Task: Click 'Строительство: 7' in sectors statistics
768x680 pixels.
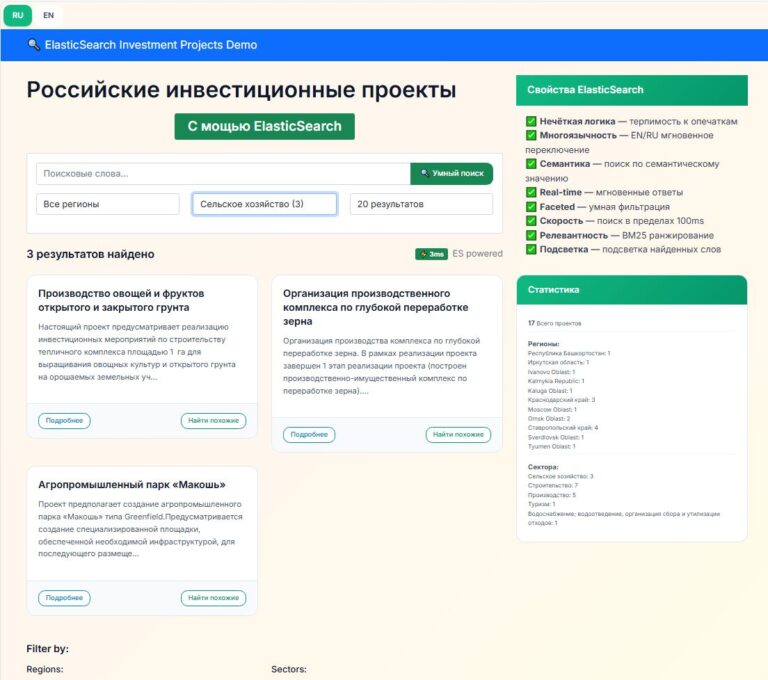Action: pyautogui.click(x=553, y=486)
